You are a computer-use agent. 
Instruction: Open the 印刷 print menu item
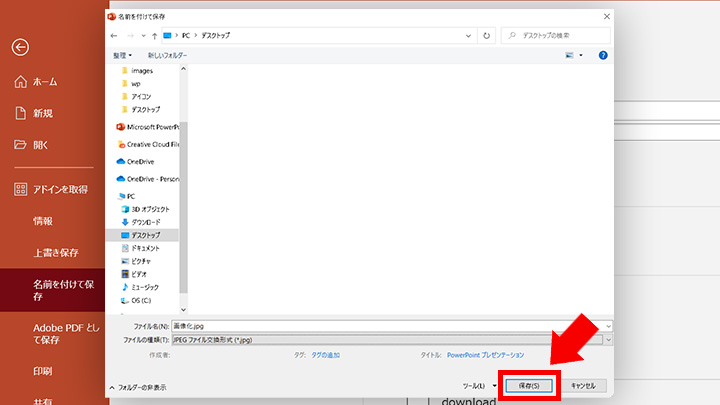(x=42, y=371)
